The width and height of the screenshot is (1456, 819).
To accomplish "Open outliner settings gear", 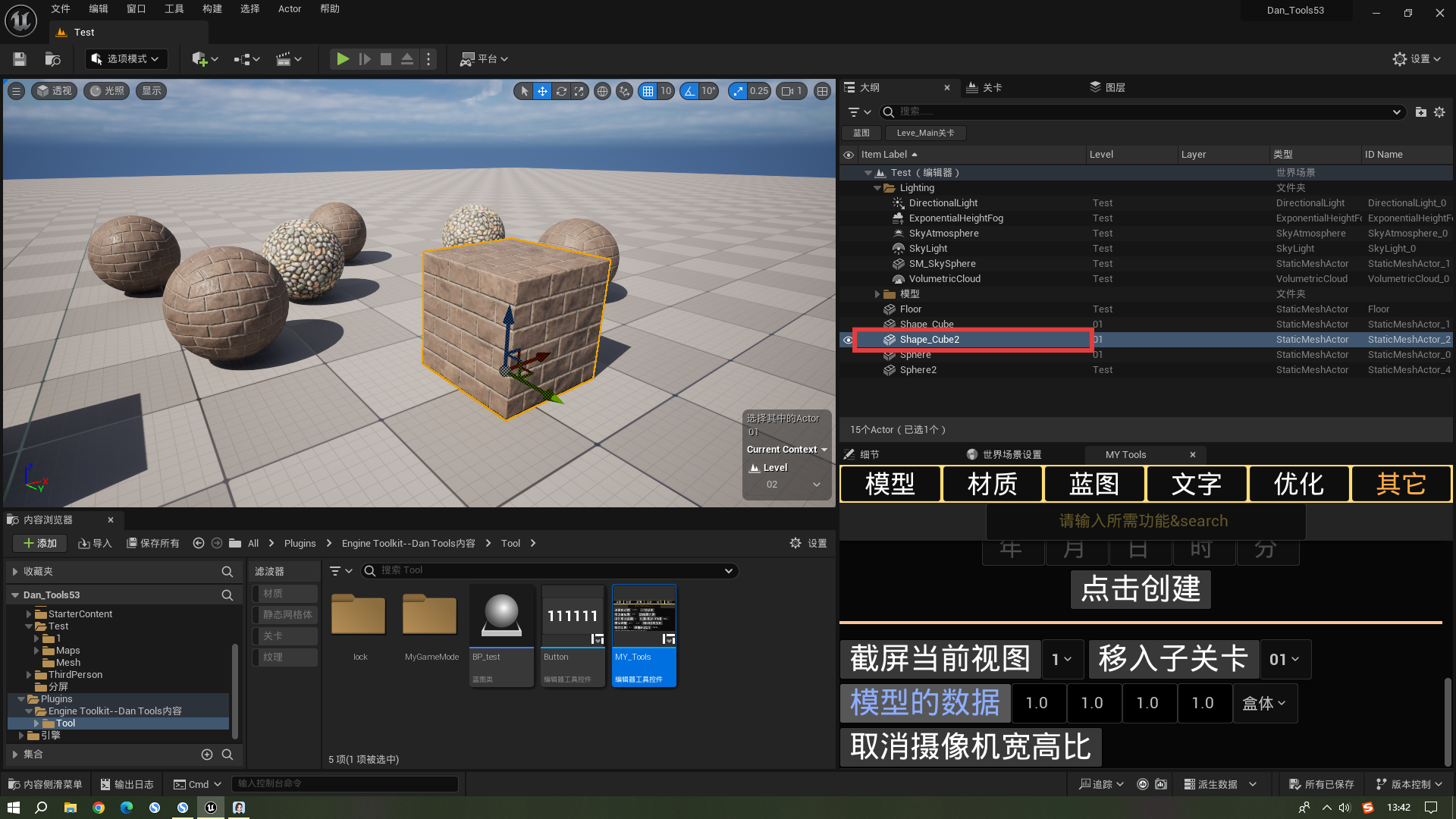I will (x=1439, y=112).
